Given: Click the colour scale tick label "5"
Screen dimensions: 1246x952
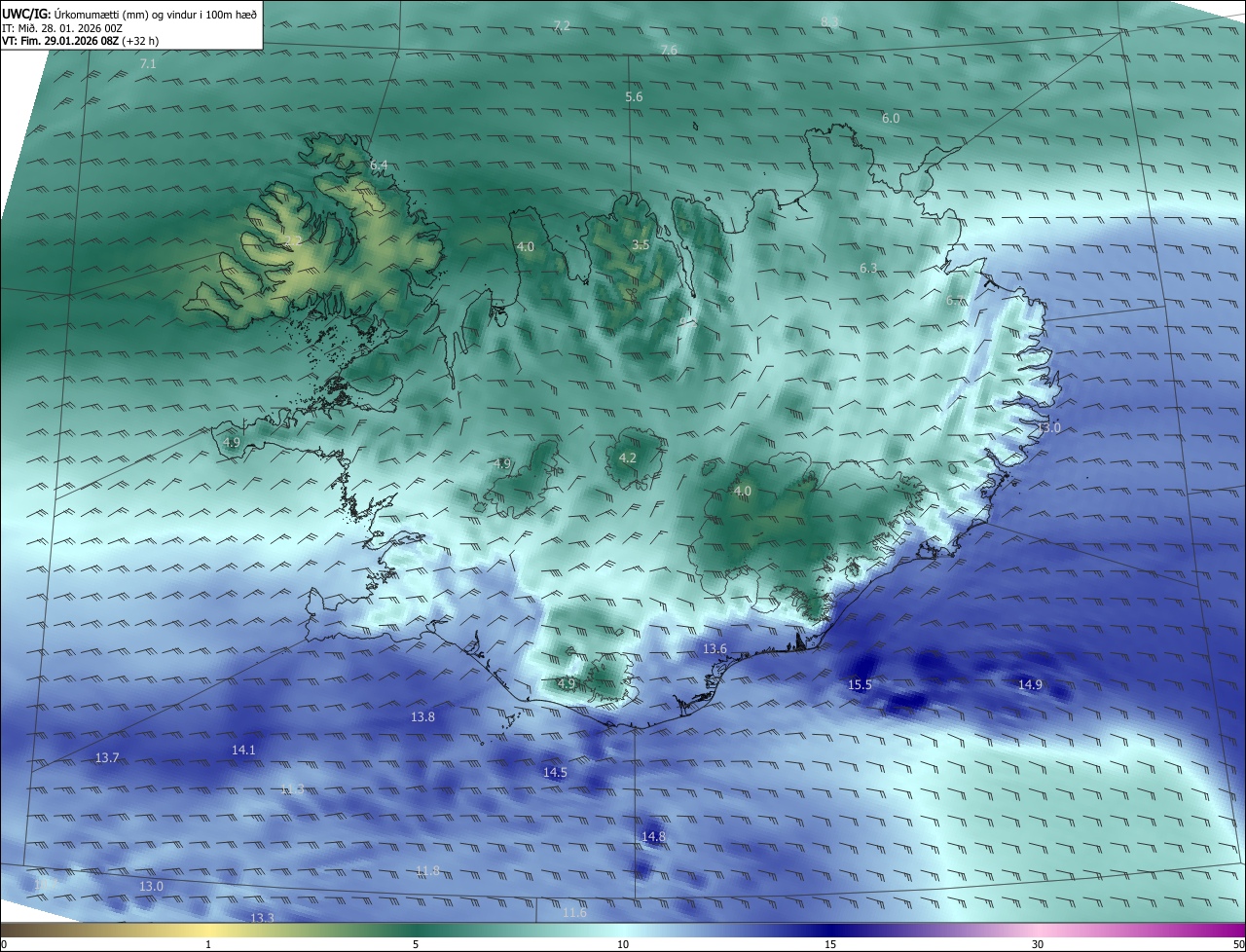Looking at the screenshot, I should click(416, 944).
